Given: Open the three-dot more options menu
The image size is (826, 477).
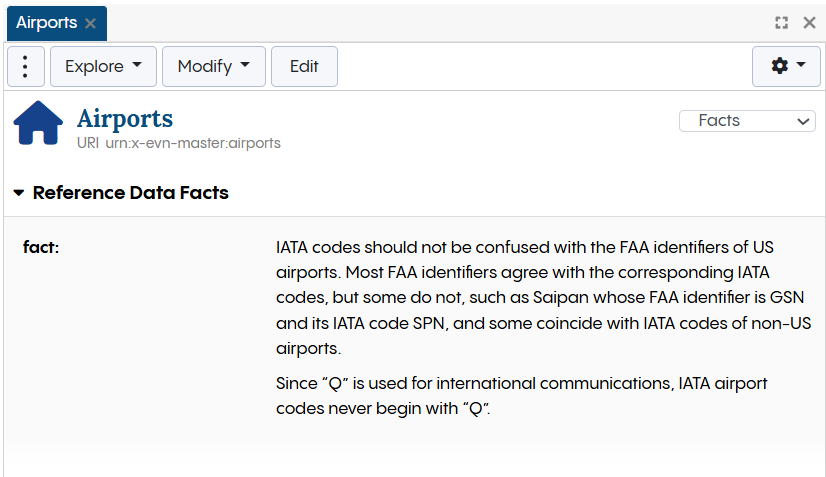Looking at the screenshot, I should tap(25, 66).
